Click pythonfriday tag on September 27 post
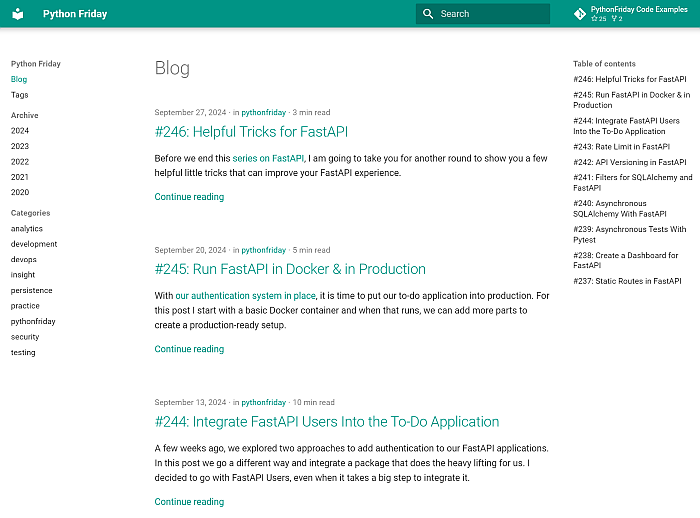 click(263, 113)
